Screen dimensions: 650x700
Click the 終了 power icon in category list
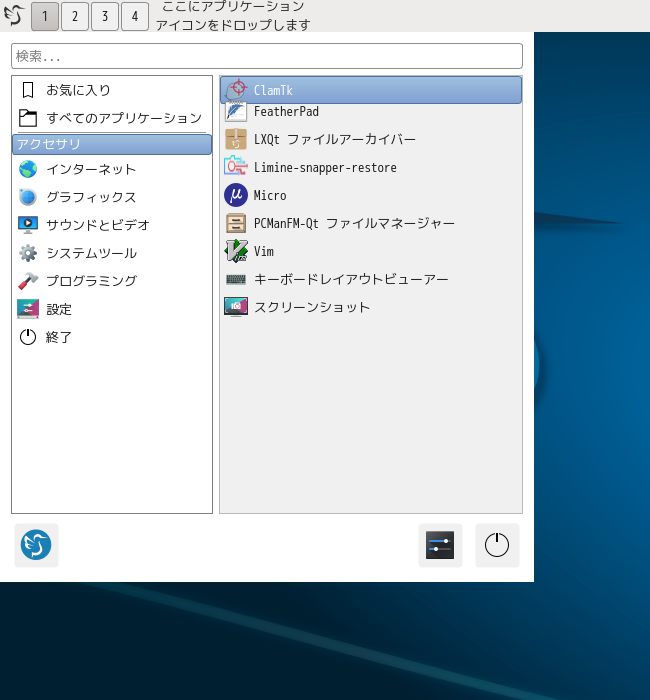28,337
